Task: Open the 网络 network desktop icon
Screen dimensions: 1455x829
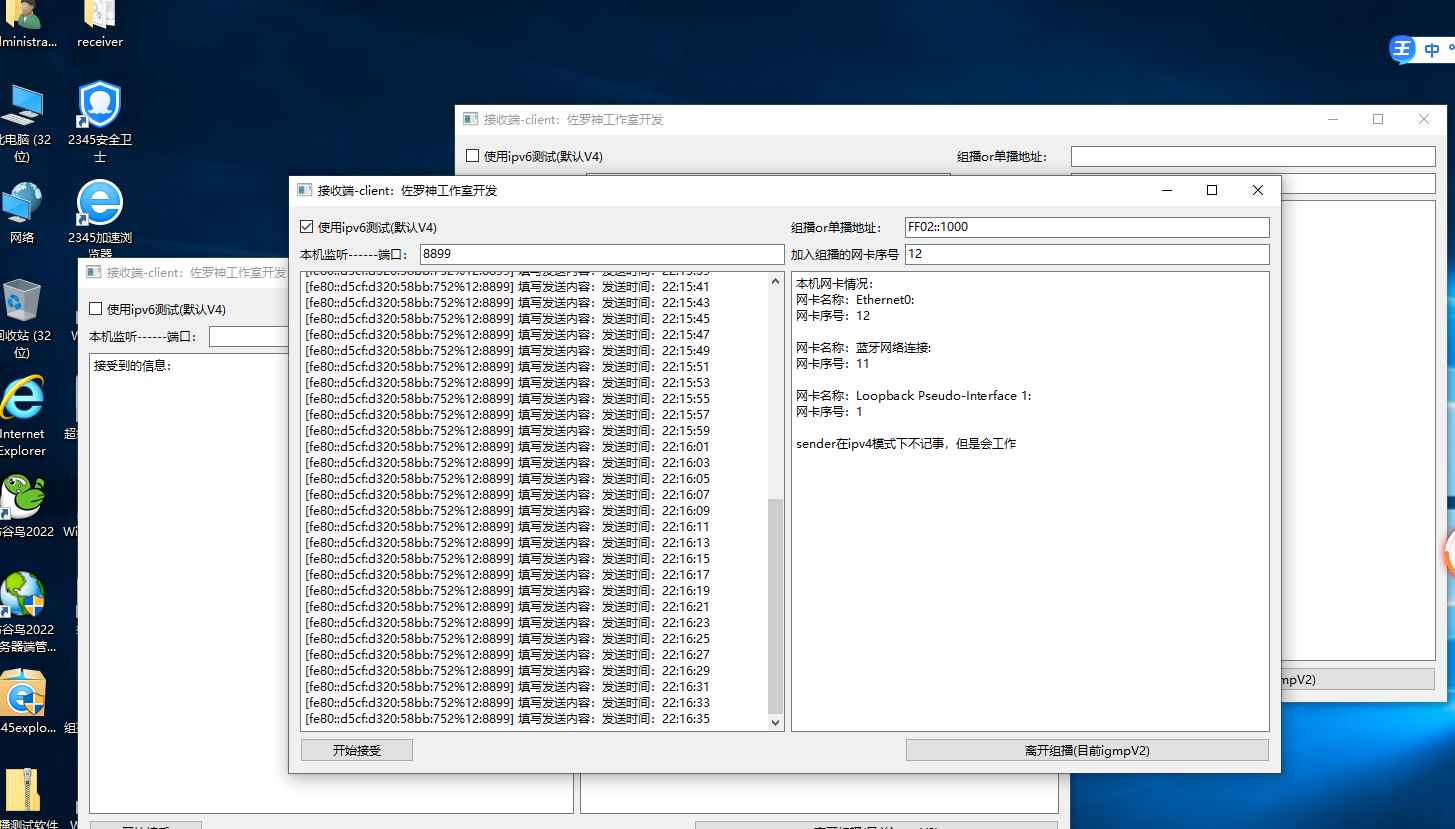Action: (x=22, y=204)
